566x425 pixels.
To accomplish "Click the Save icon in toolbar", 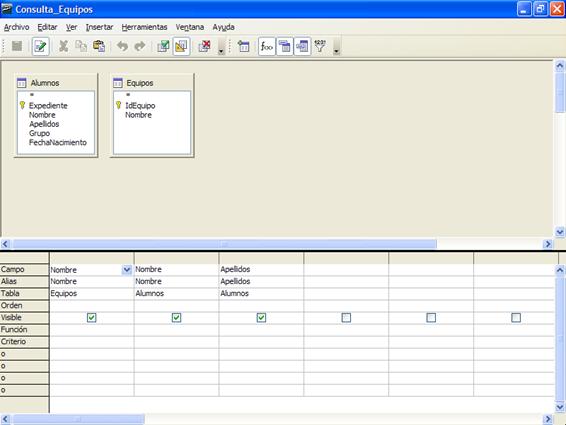I will (17, 46).
